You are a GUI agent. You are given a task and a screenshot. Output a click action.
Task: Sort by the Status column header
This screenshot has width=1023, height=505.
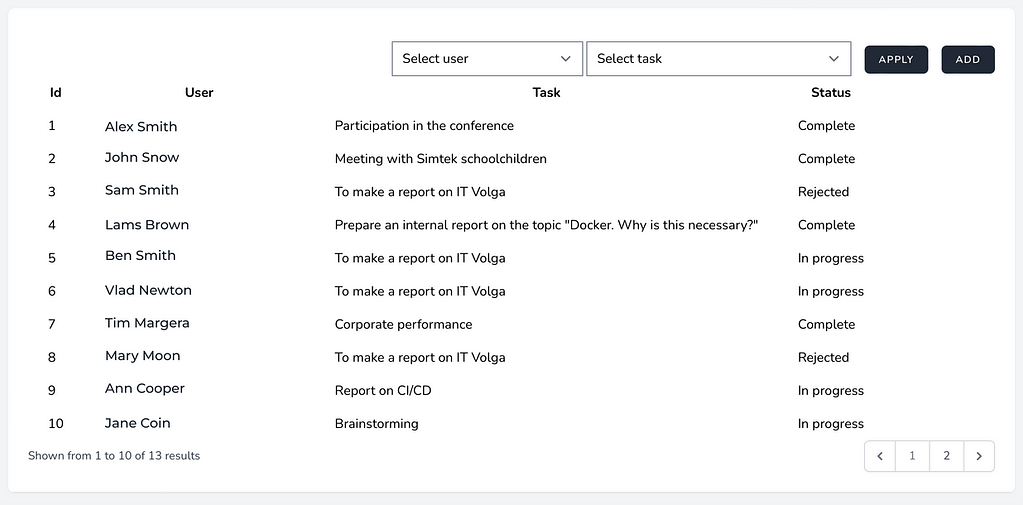(831, 93)
